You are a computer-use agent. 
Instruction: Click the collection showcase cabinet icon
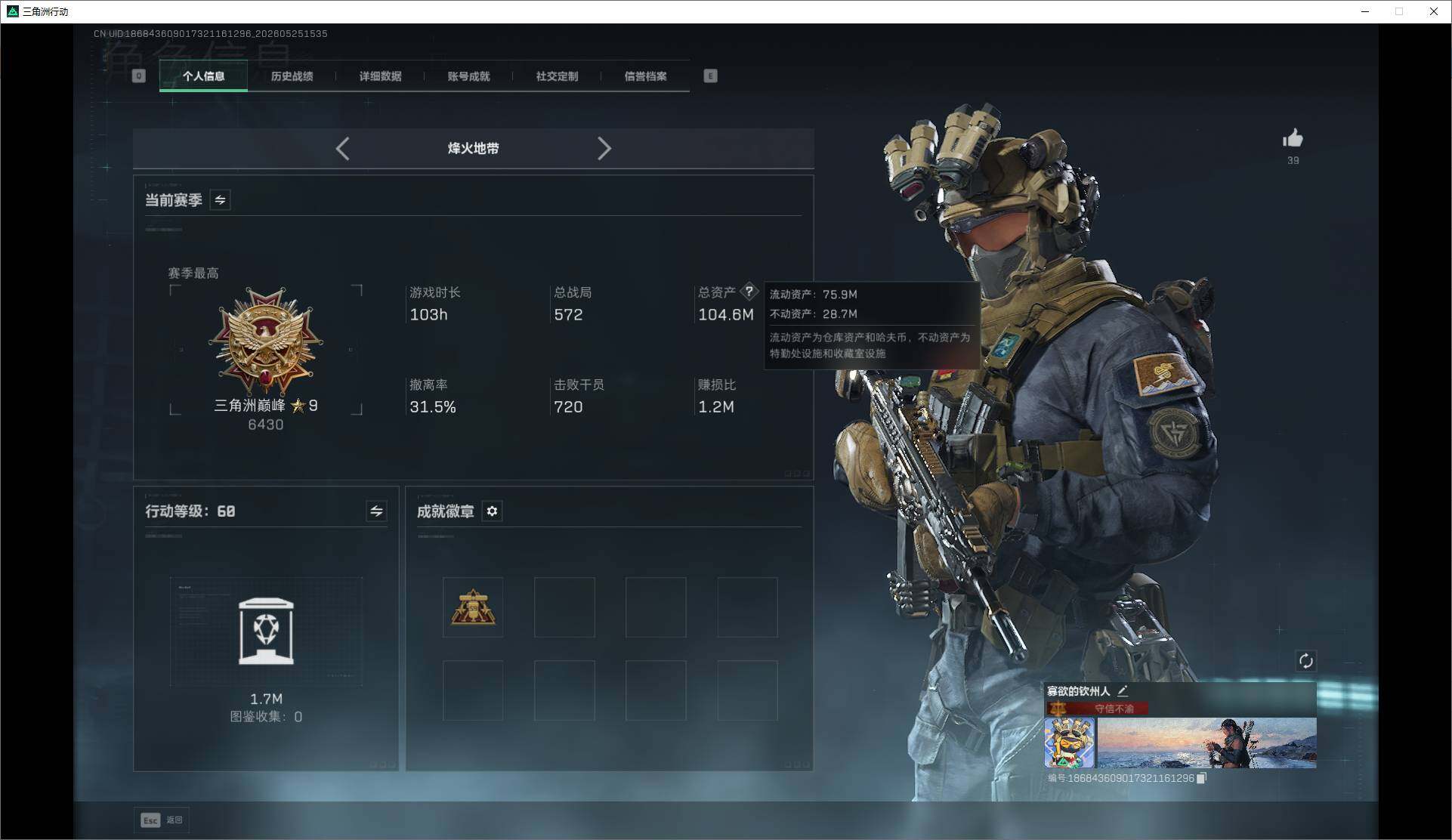coord(266,632)
